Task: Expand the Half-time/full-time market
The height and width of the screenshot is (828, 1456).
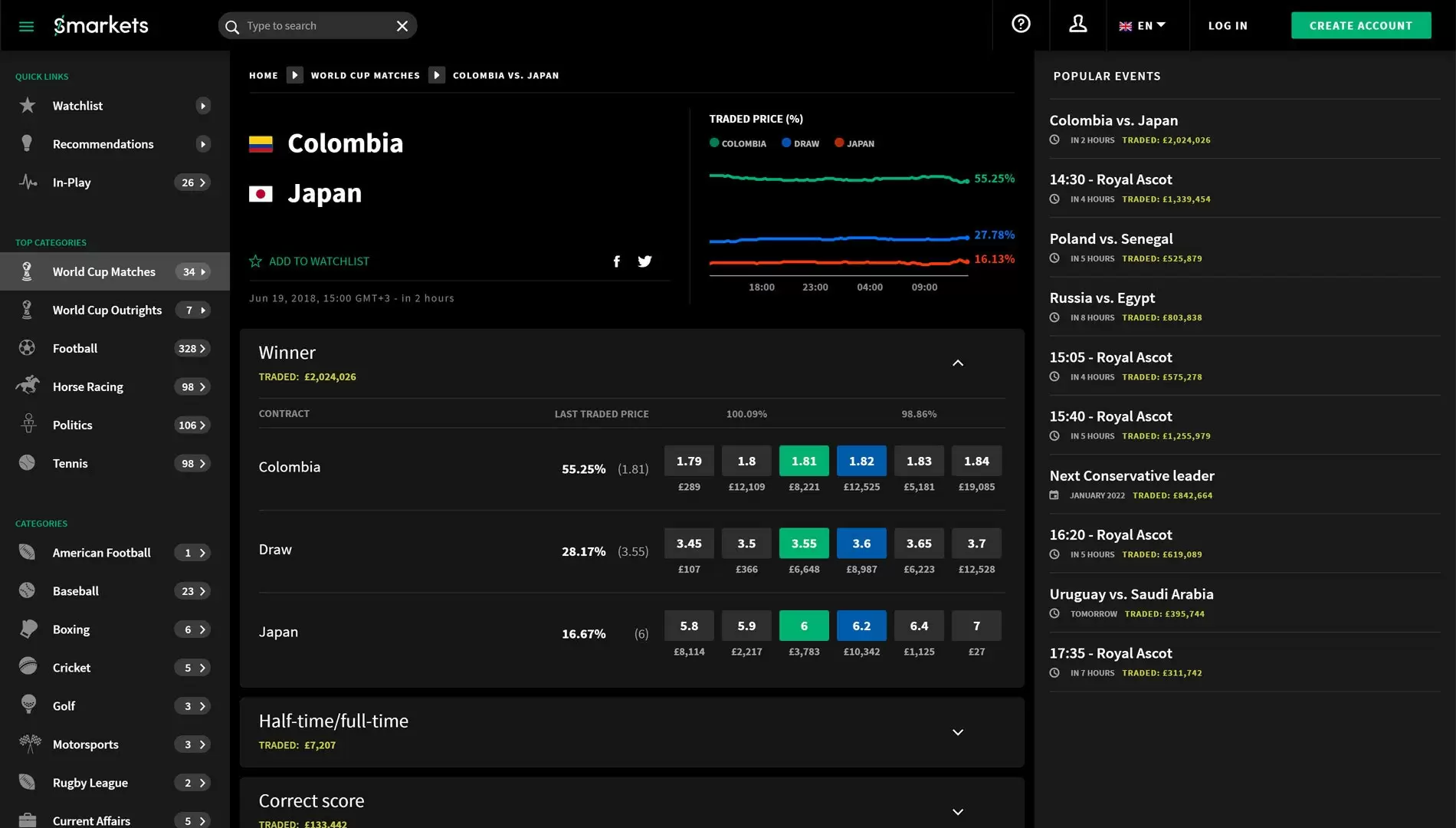Action: [x=958, y=732]
